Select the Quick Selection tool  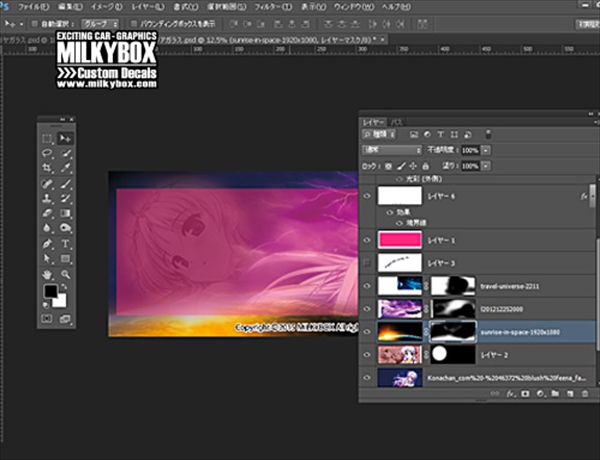coord(65,153)
